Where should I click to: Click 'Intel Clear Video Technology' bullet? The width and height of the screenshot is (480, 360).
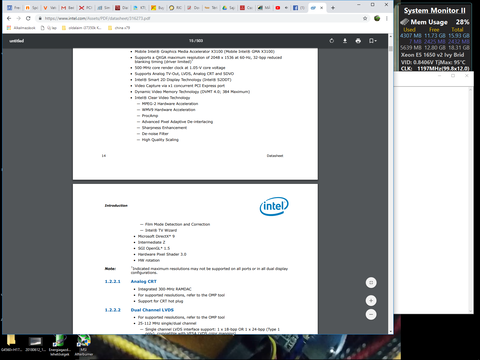(x=162, y=98)
